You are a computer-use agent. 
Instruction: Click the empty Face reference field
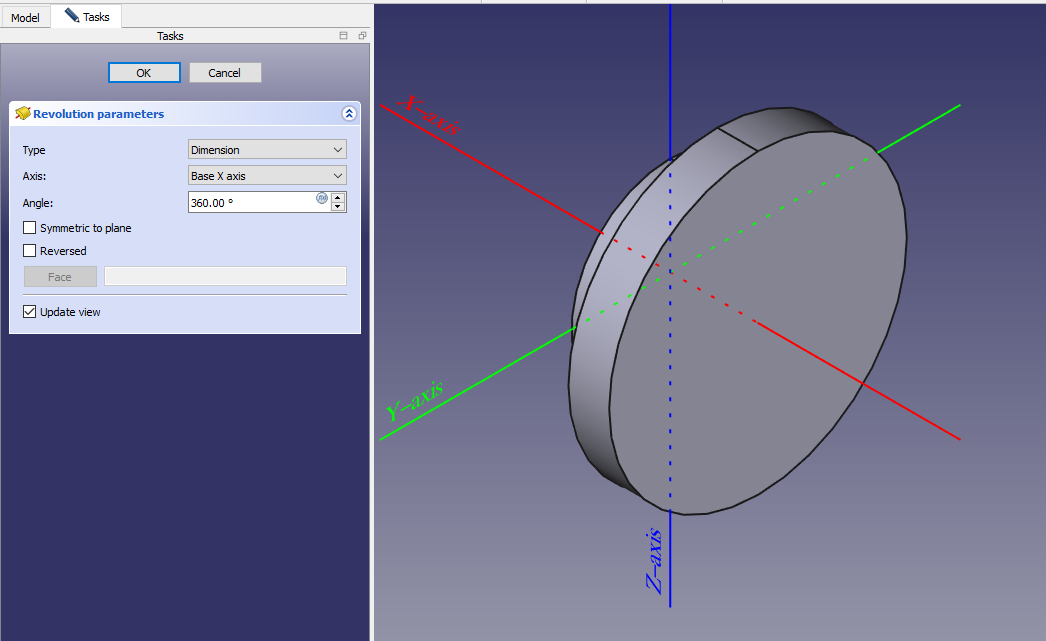[225, 277]
